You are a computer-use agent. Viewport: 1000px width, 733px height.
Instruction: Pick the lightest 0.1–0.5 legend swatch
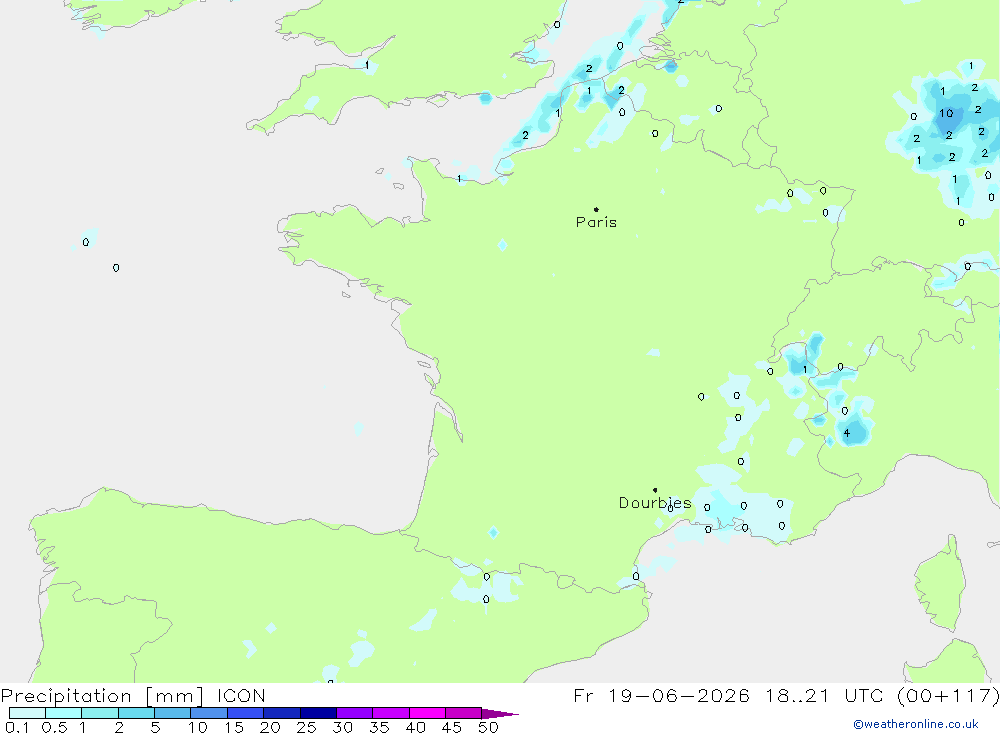(27, 713)
